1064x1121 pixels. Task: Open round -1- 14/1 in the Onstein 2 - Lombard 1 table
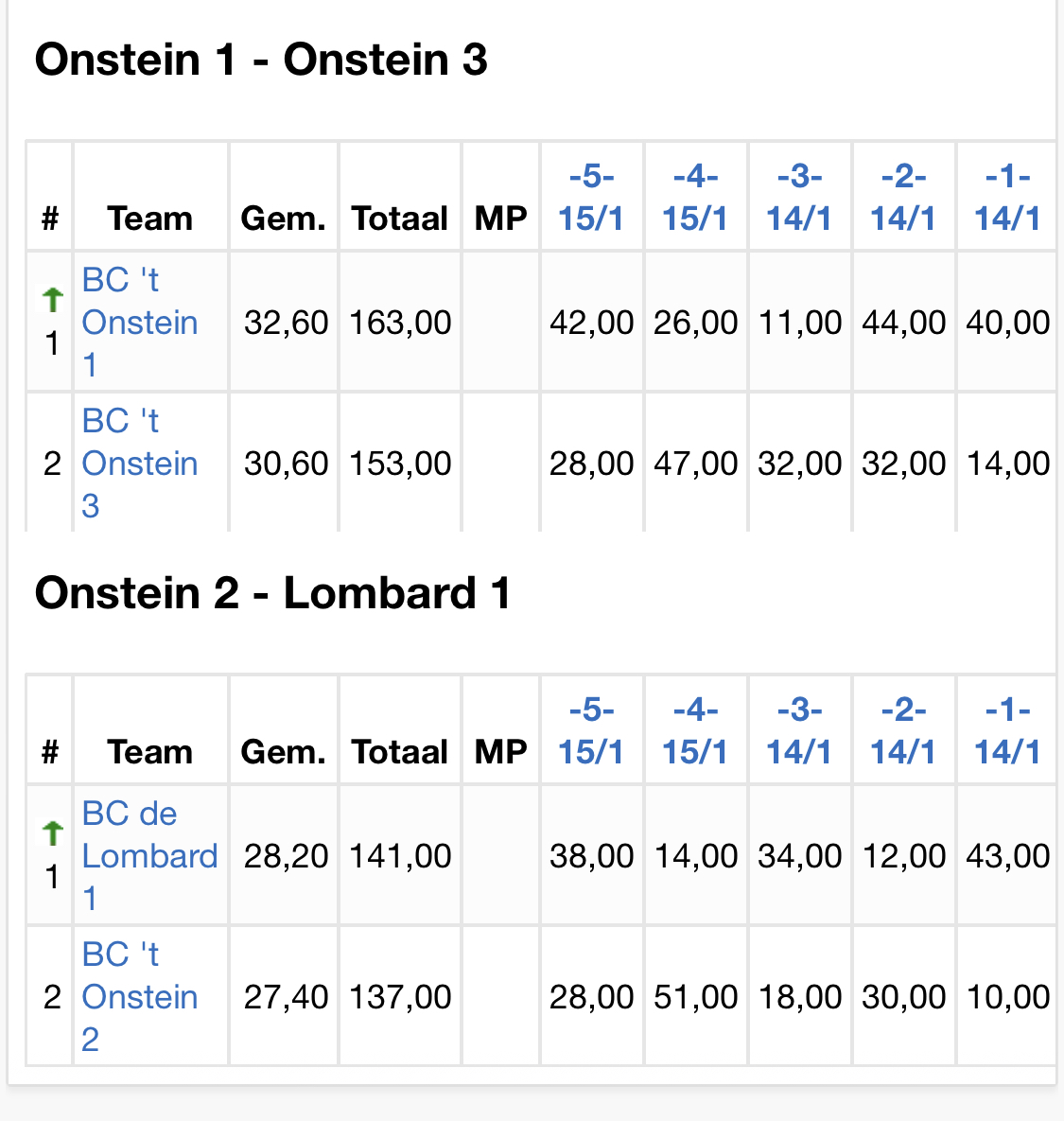1007,731
